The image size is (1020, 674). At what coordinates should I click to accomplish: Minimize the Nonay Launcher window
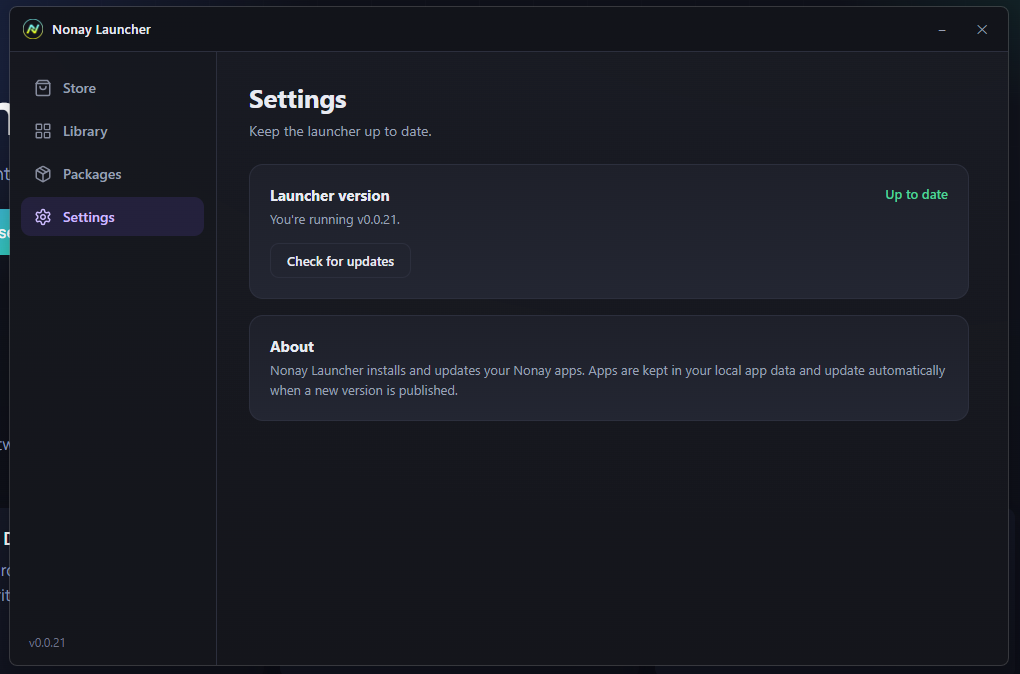(x=942, y=30)
